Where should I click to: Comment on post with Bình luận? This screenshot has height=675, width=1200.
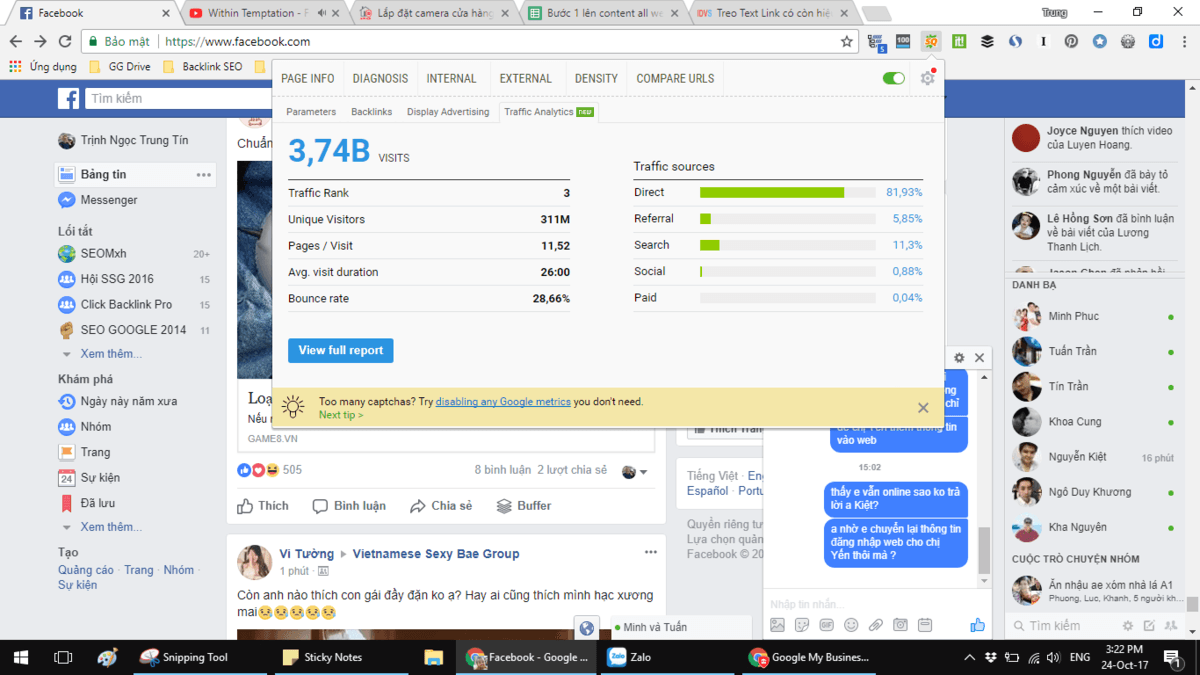tap(349, 506)
